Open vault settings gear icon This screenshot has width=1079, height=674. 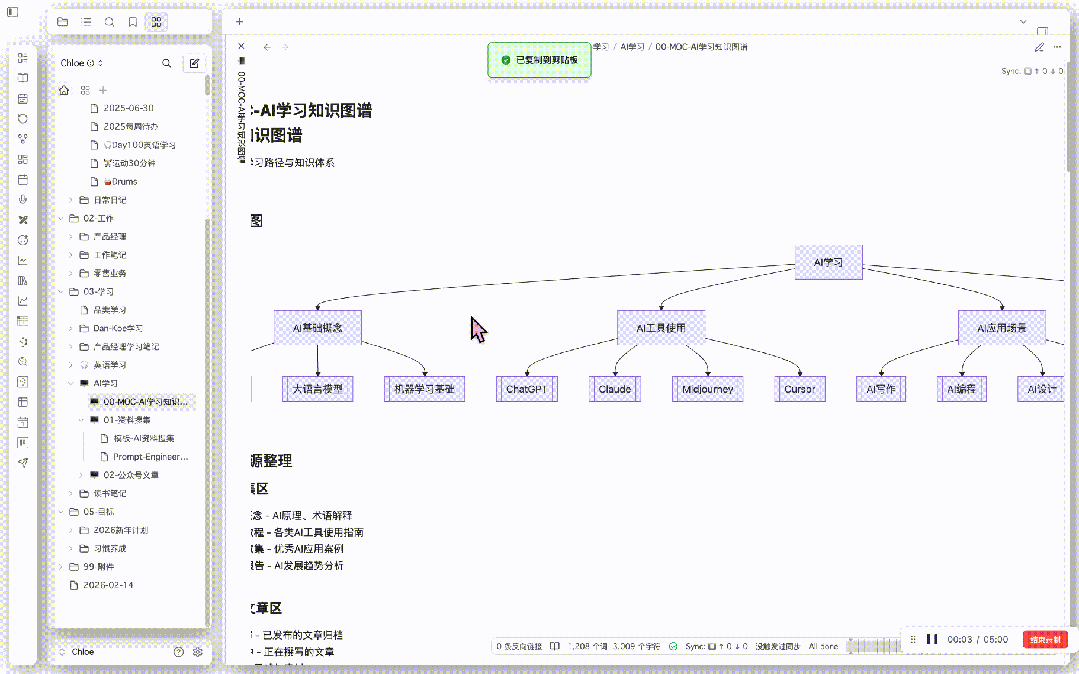pos(197,652)
